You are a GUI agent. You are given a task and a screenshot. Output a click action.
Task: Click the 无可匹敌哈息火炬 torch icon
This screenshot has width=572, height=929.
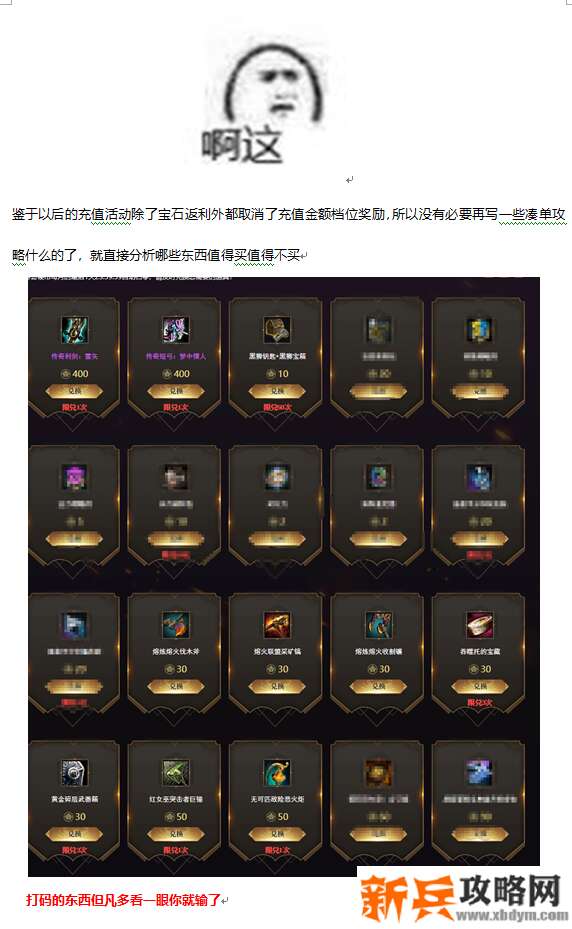277,773
